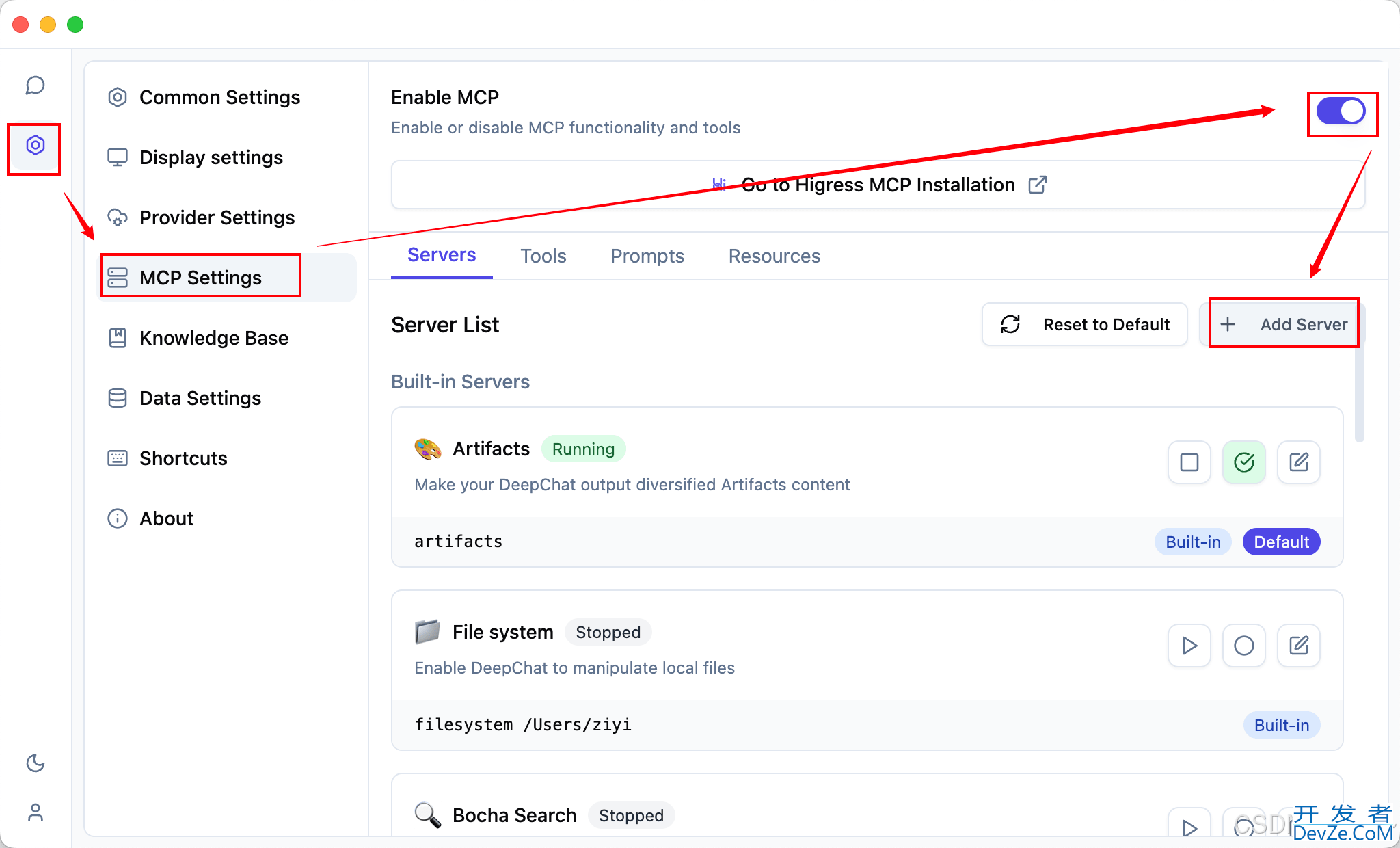This screenshot has width=1400, height=848.
Task: Click the server list scrollbar
Action: pos(1360,393)
